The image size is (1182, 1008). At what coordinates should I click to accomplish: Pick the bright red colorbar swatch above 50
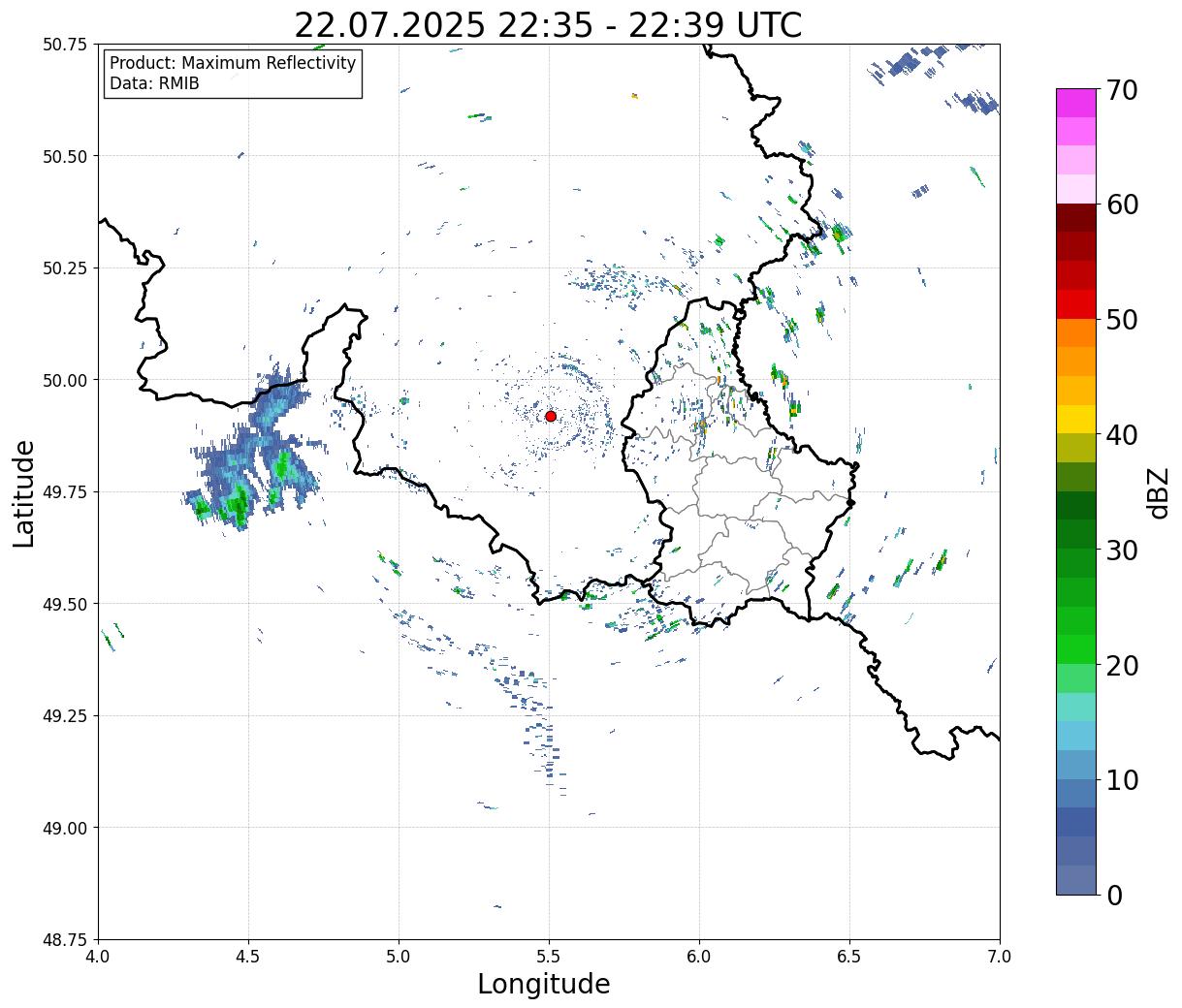[1076, 303]
